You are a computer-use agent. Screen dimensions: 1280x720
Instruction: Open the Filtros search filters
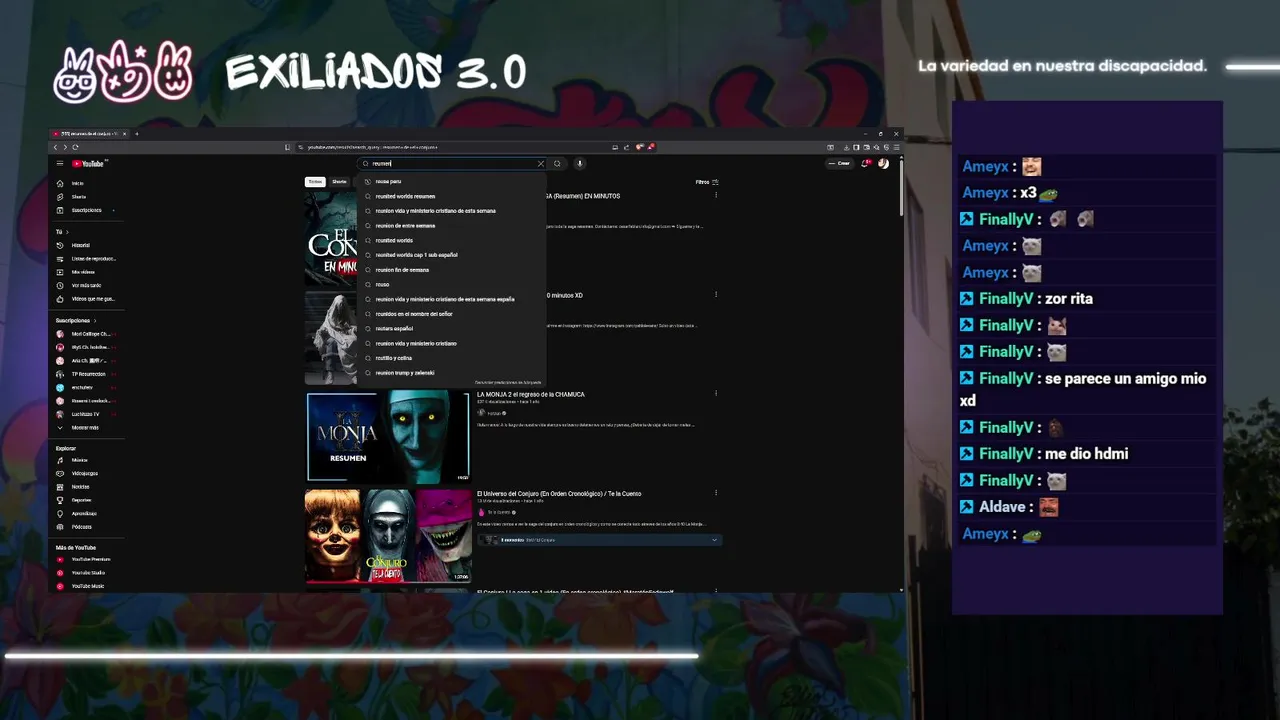coord(707,182)
